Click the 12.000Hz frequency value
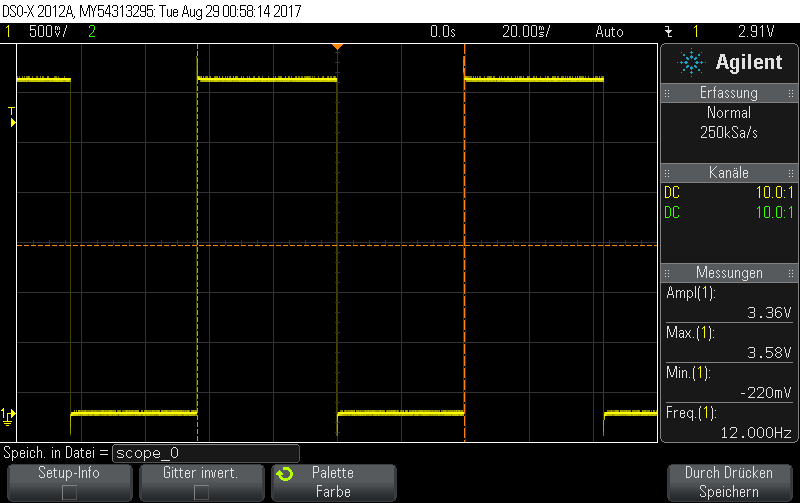This screenshot has width=800, height=503. pos(756,433)
